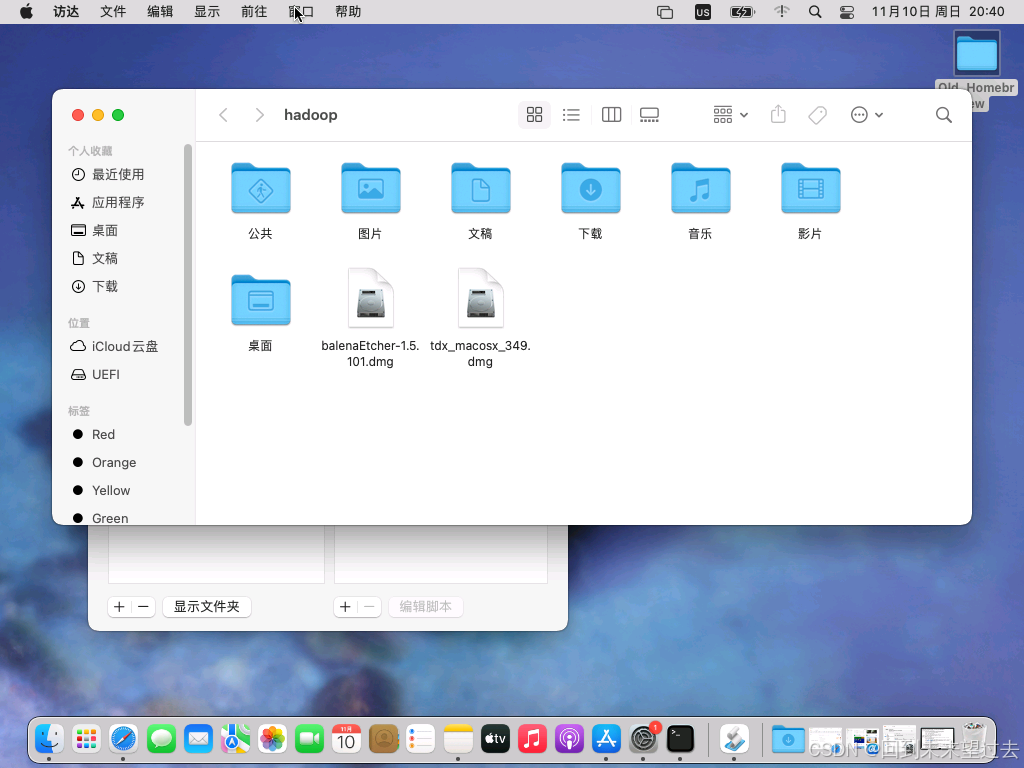Viewport: 1024px width, 768px height.
Task: Open the App Store from the Dock
Action: click(x=606, y=739)
